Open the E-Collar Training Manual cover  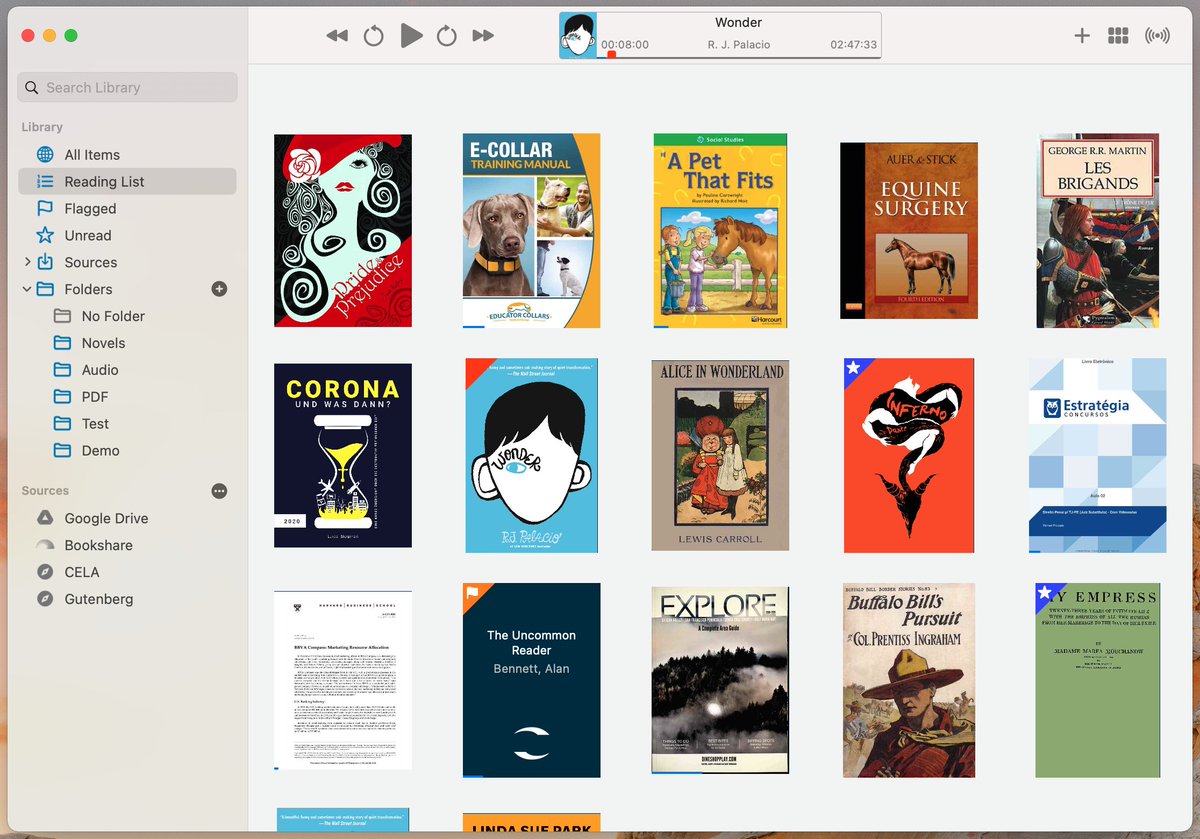pyautogui.click(x=531, y=231)
